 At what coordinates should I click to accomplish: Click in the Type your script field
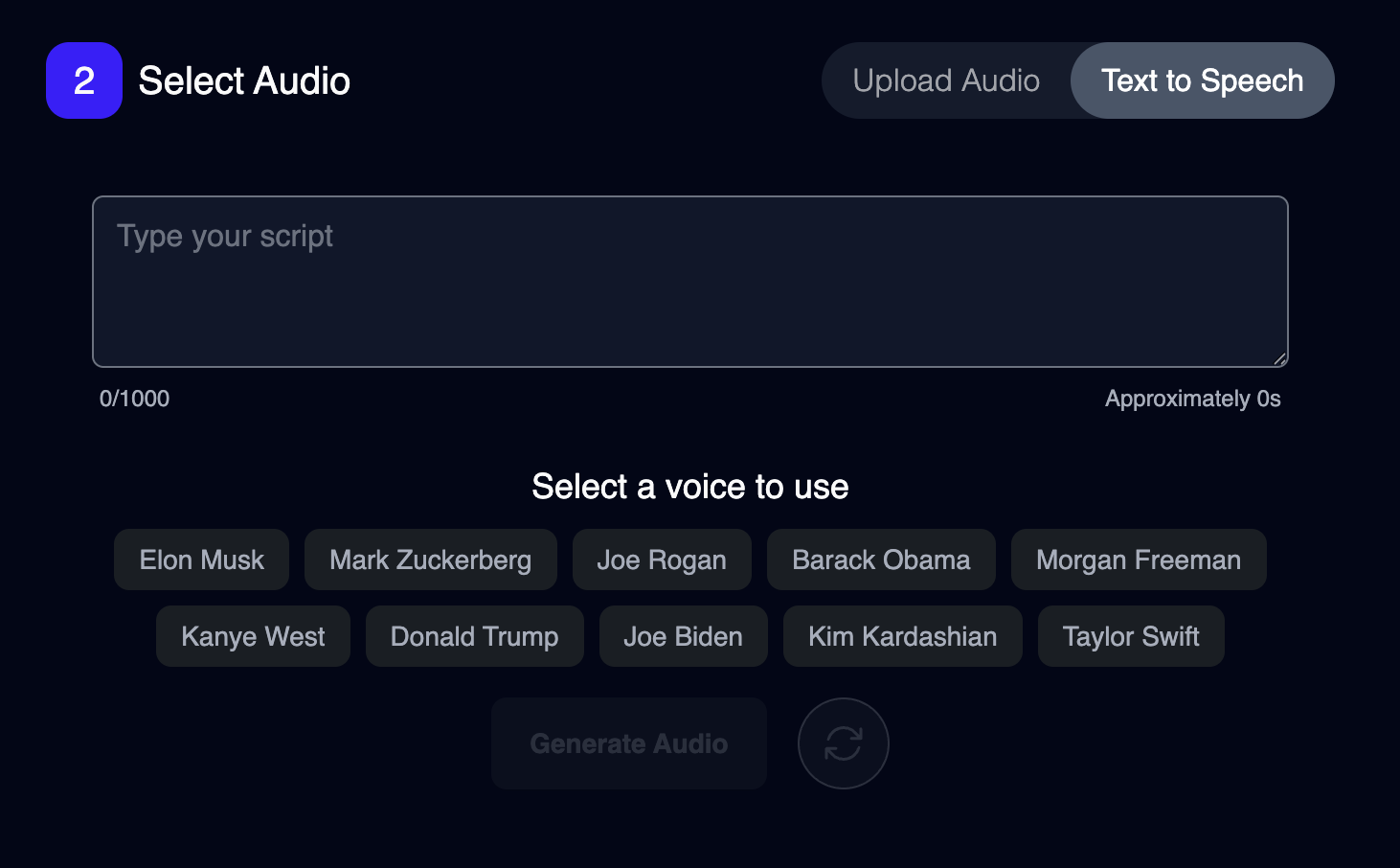tap(690, 282)
